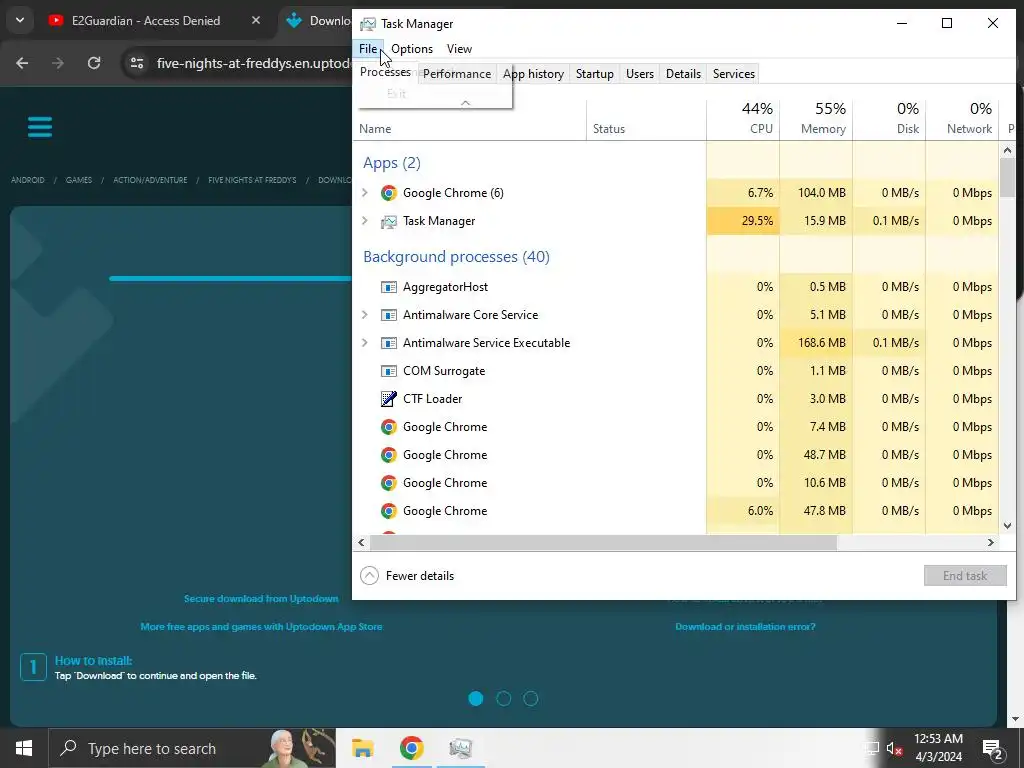Go back in the Chrome browser

click(x=22, y=63)
